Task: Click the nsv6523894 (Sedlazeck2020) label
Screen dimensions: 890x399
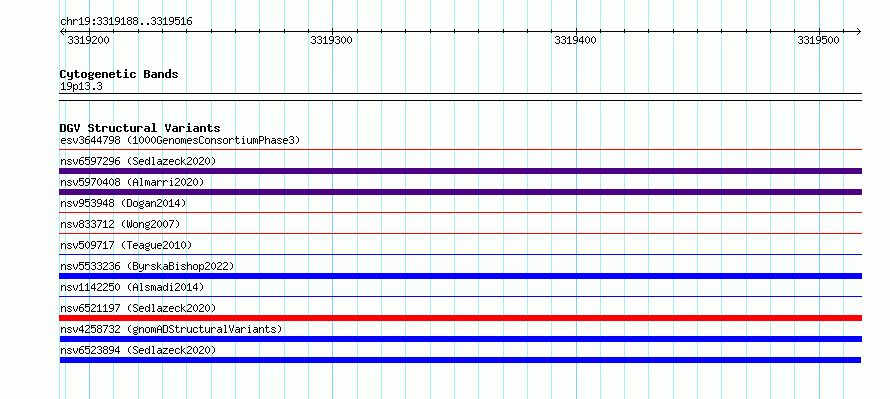Action: point(138,350)
